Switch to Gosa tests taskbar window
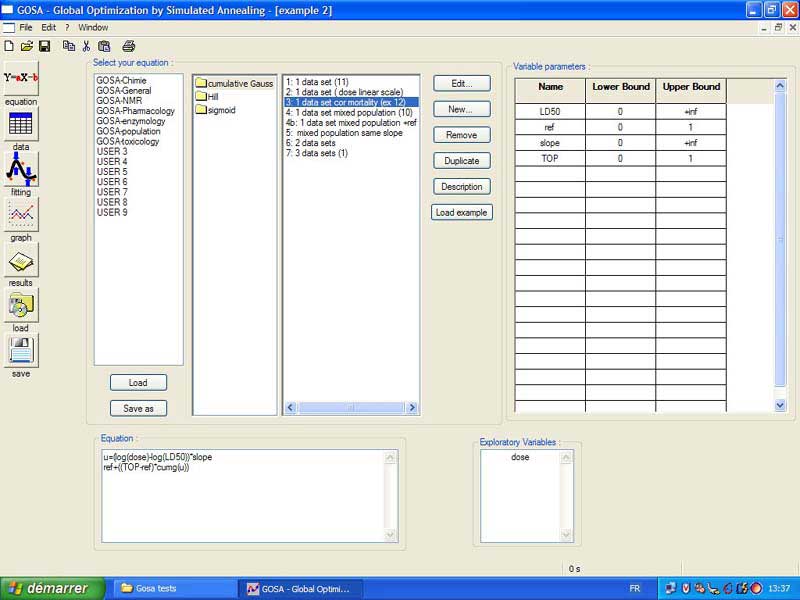 pos(175,588)
